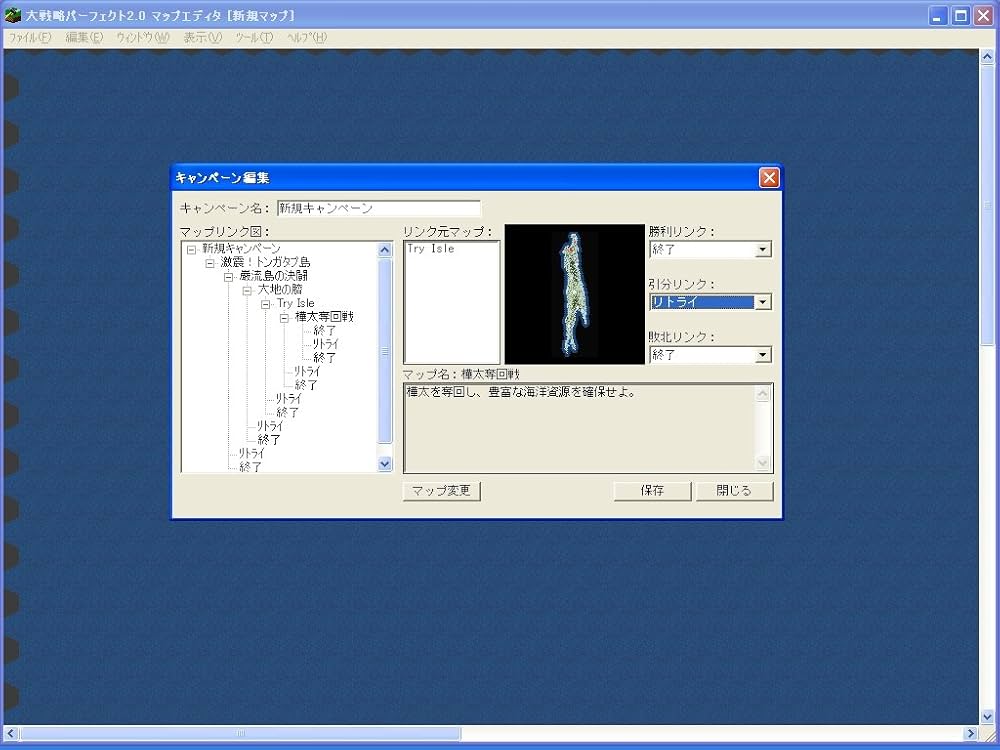Click the main window vertical scroll down arrow
1000x750 pixels.
[987, 716]
